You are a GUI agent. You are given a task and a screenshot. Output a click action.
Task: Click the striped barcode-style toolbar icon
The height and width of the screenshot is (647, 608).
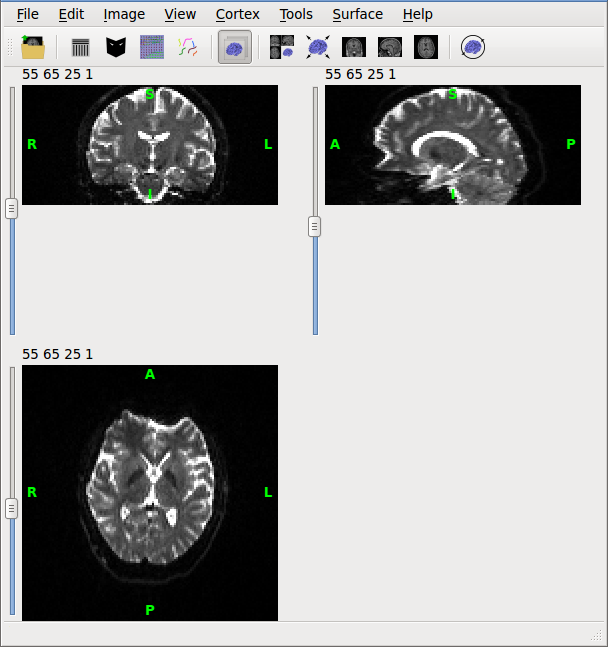[81, 47]
